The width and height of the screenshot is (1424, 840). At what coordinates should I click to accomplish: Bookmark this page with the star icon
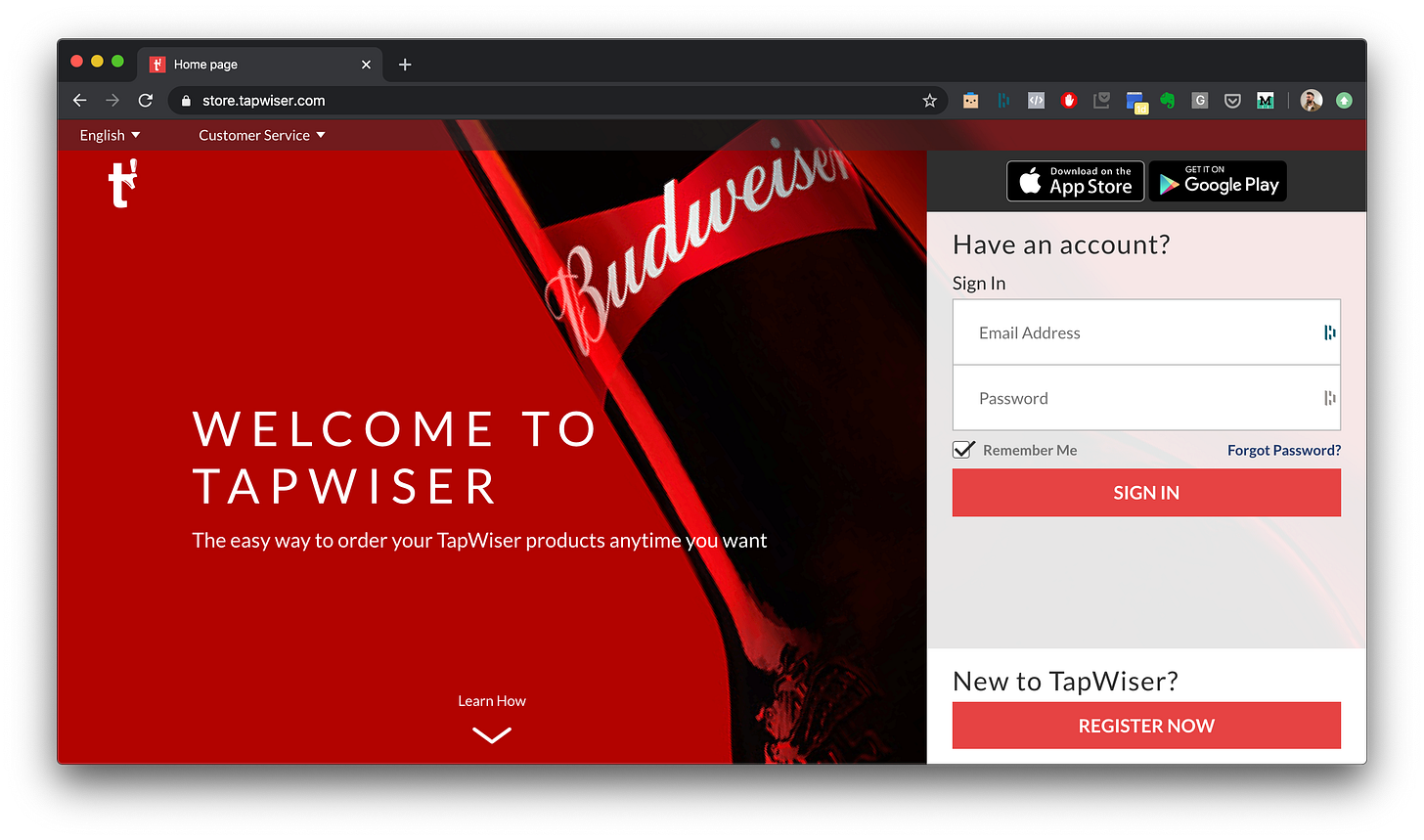[x=929, y=100]
